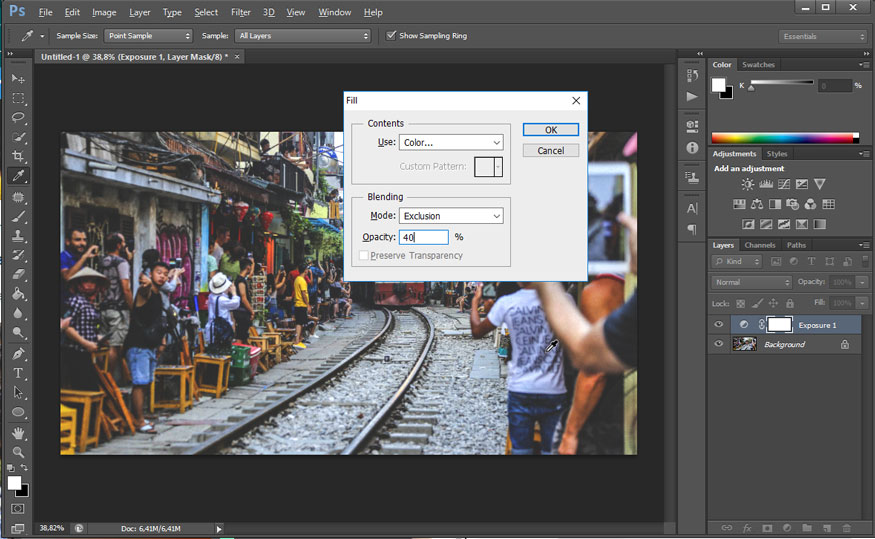The image size is (875, 539).
Task: Open the Filter menu
Action: (x=240, y=12)
